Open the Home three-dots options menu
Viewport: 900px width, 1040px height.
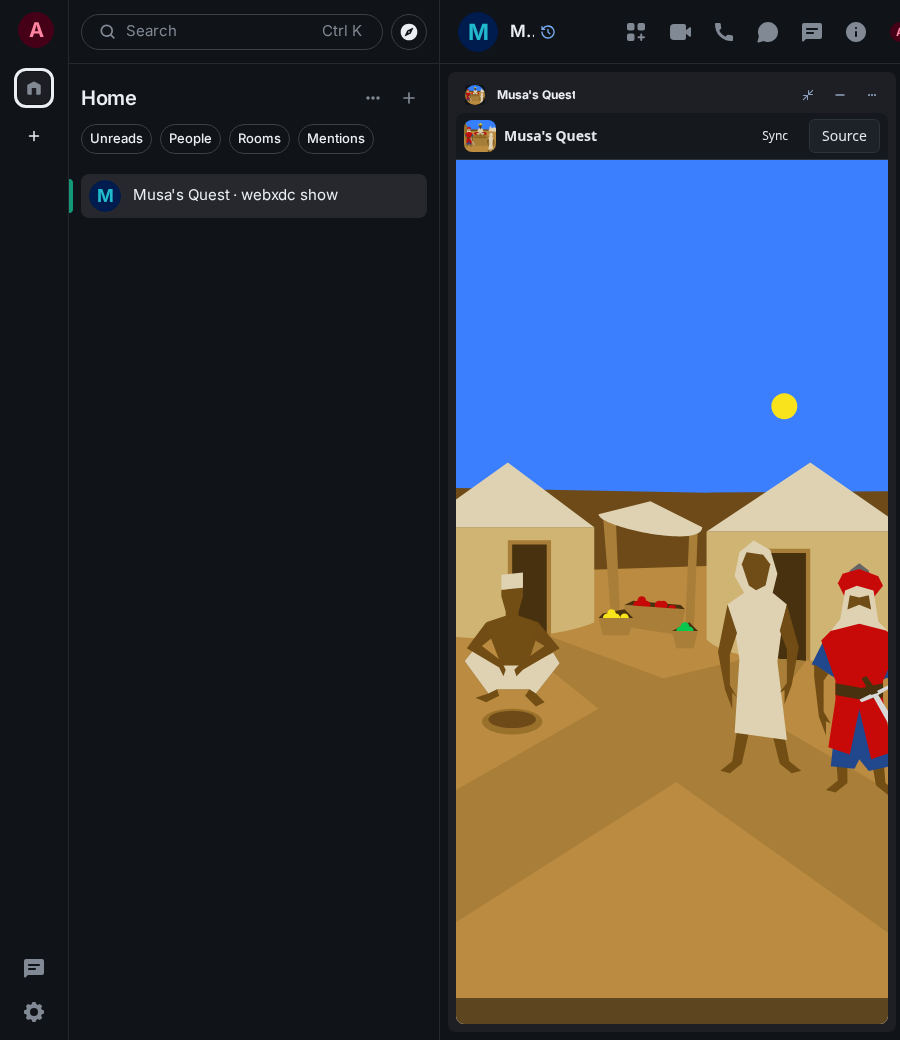click(373, 98)
